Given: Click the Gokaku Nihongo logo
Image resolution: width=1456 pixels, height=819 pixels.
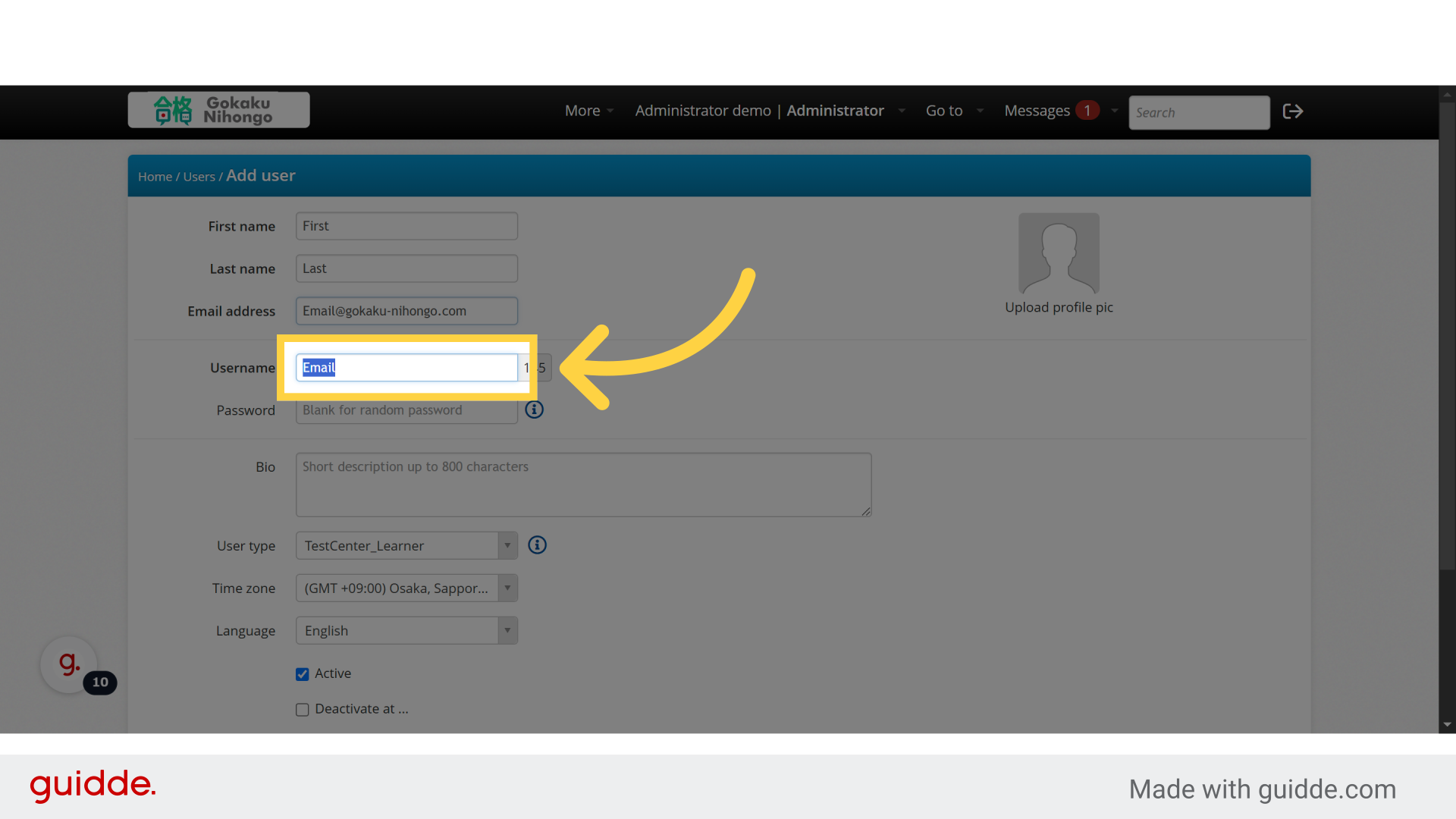Looking at the screenshot, I should (218, 110).
